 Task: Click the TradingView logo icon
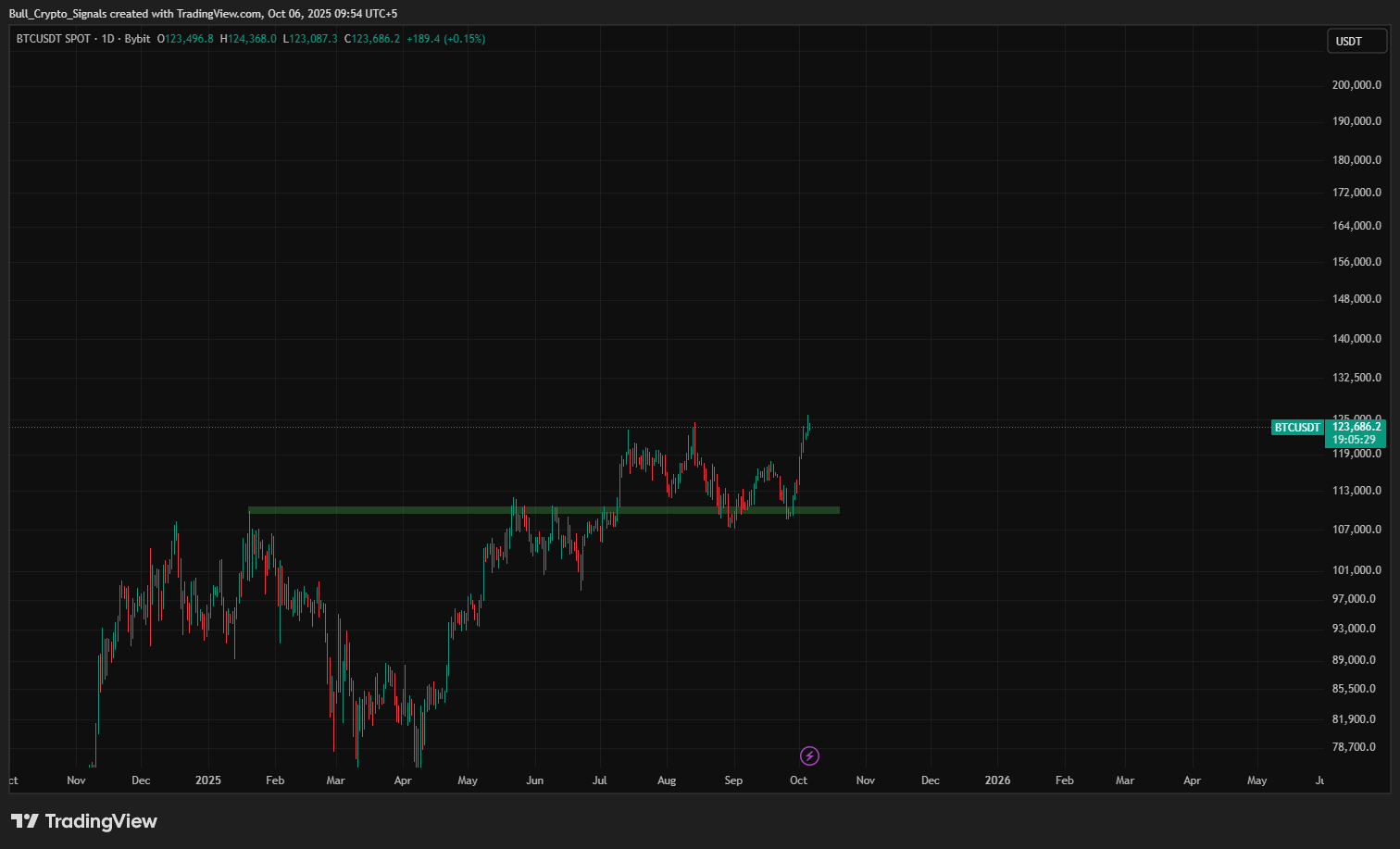[24, 821]
